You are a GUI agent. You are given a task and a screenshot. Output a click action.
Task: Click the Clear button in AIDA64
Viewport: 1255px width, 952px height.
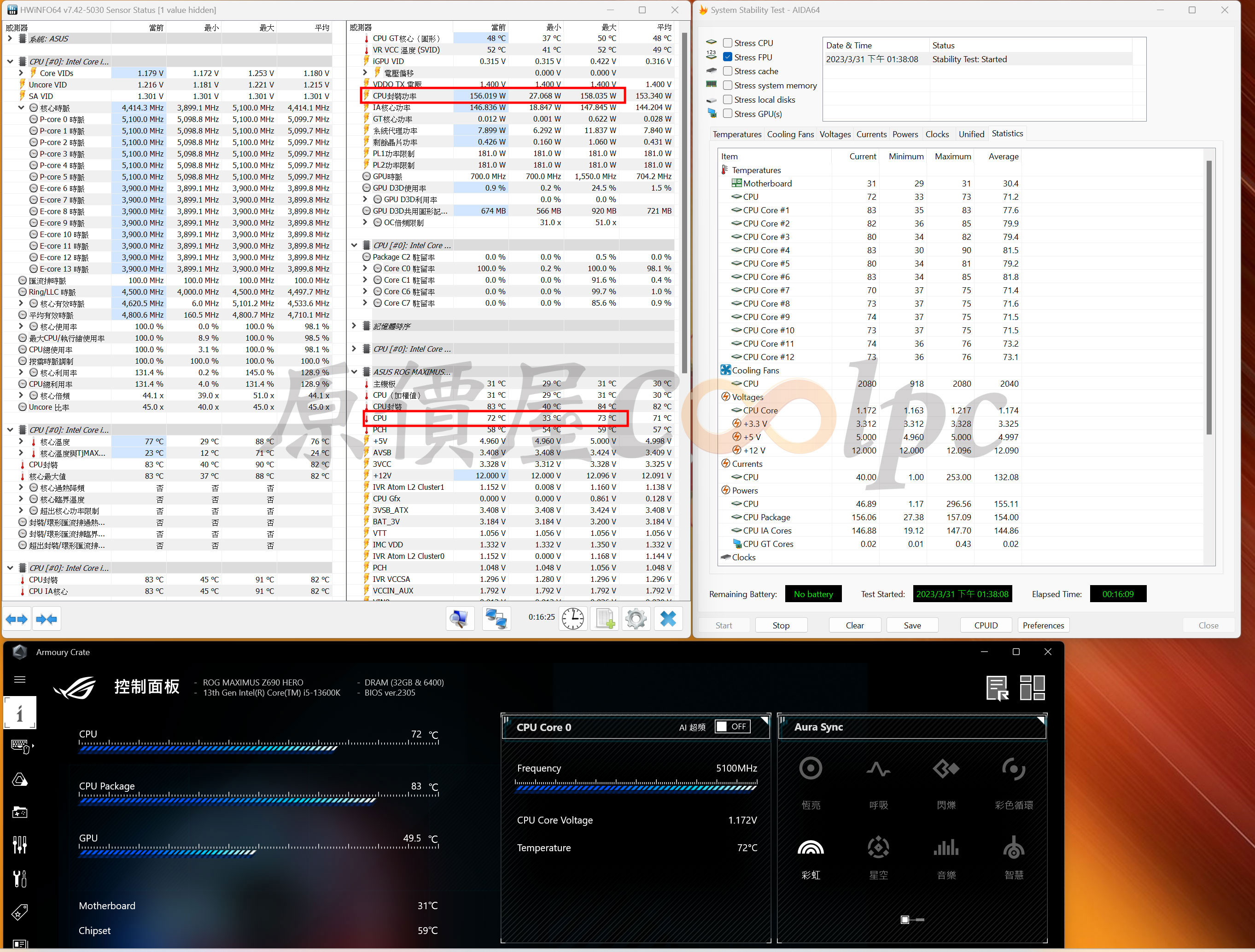click(x=855, y=626)
